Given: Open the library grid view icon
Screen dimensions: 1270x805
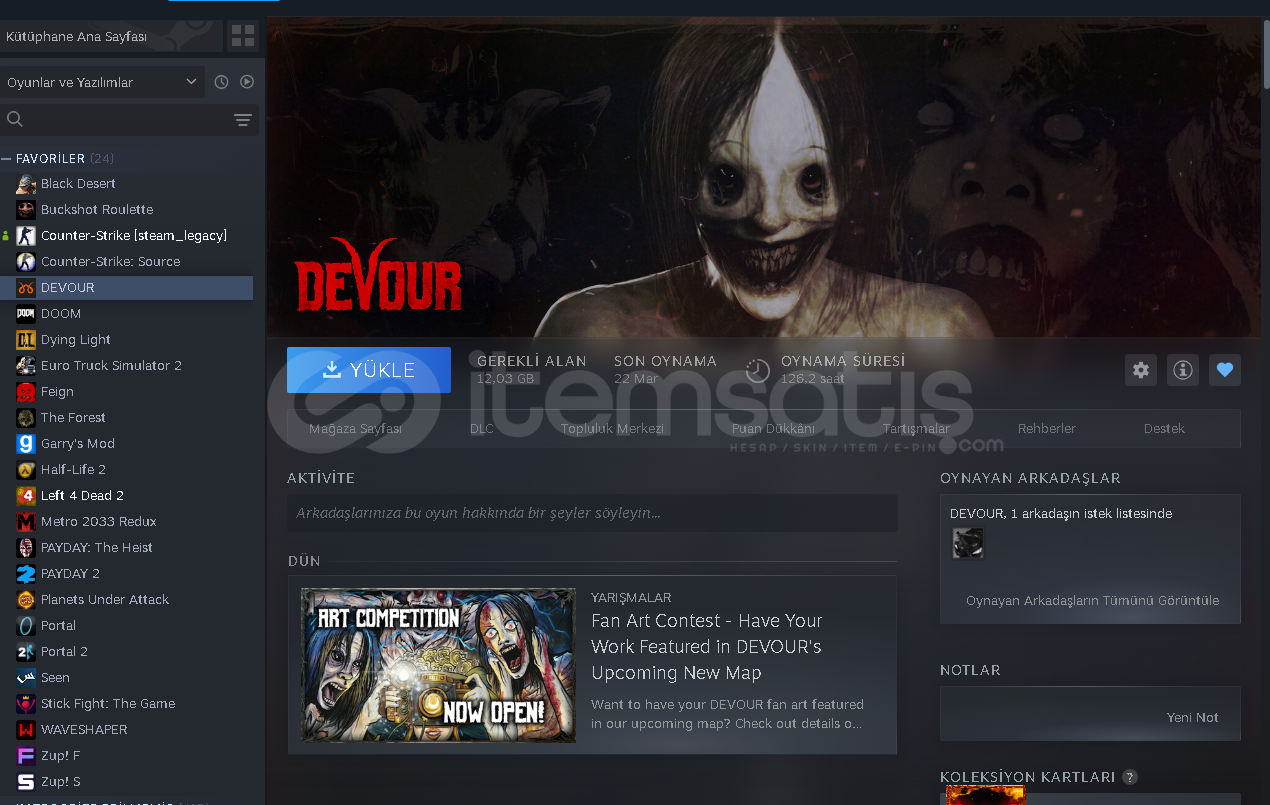Looking at the screenshot, I should [x=243, y=36].
